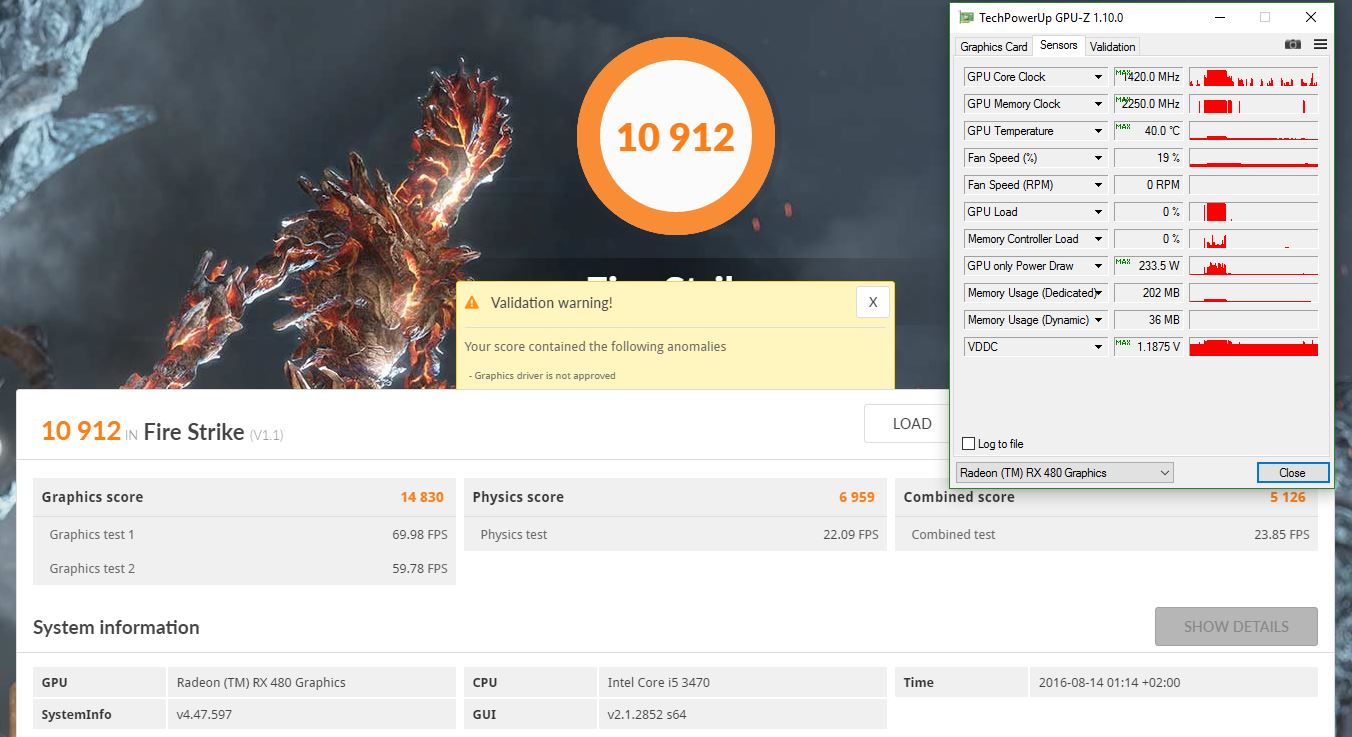The height and width of the screenshot is (737, 1352).
Task: Minimize the GPU-Z window
Action: tap(1219, 17)
